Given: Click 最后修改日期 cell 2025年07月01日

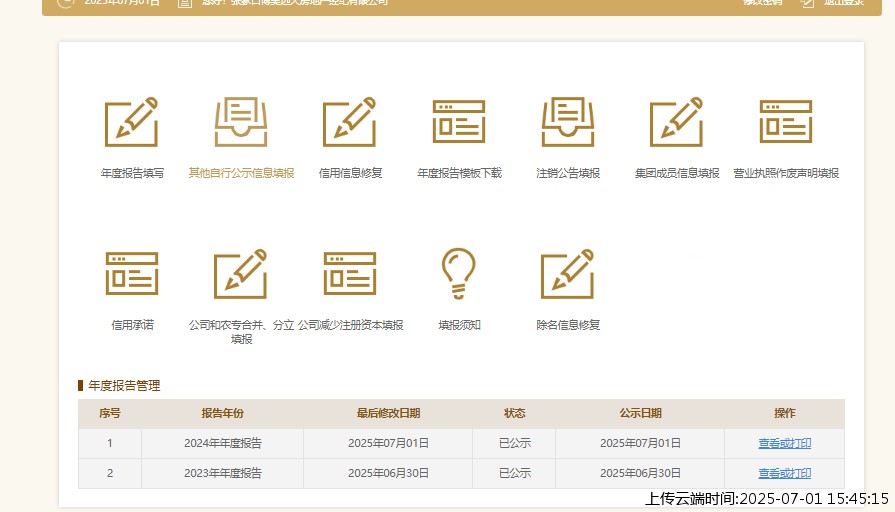Looking at the screenshot, I should click(388, 444).
